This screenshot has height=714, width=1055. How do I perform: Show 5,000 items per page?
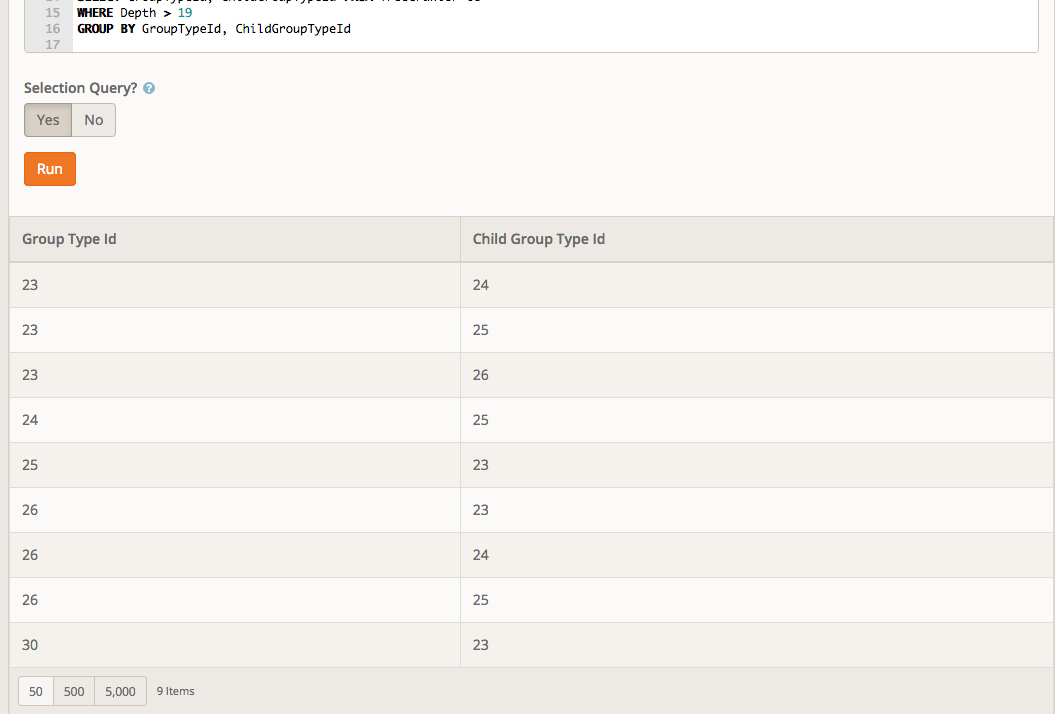[x=120, y=691]
